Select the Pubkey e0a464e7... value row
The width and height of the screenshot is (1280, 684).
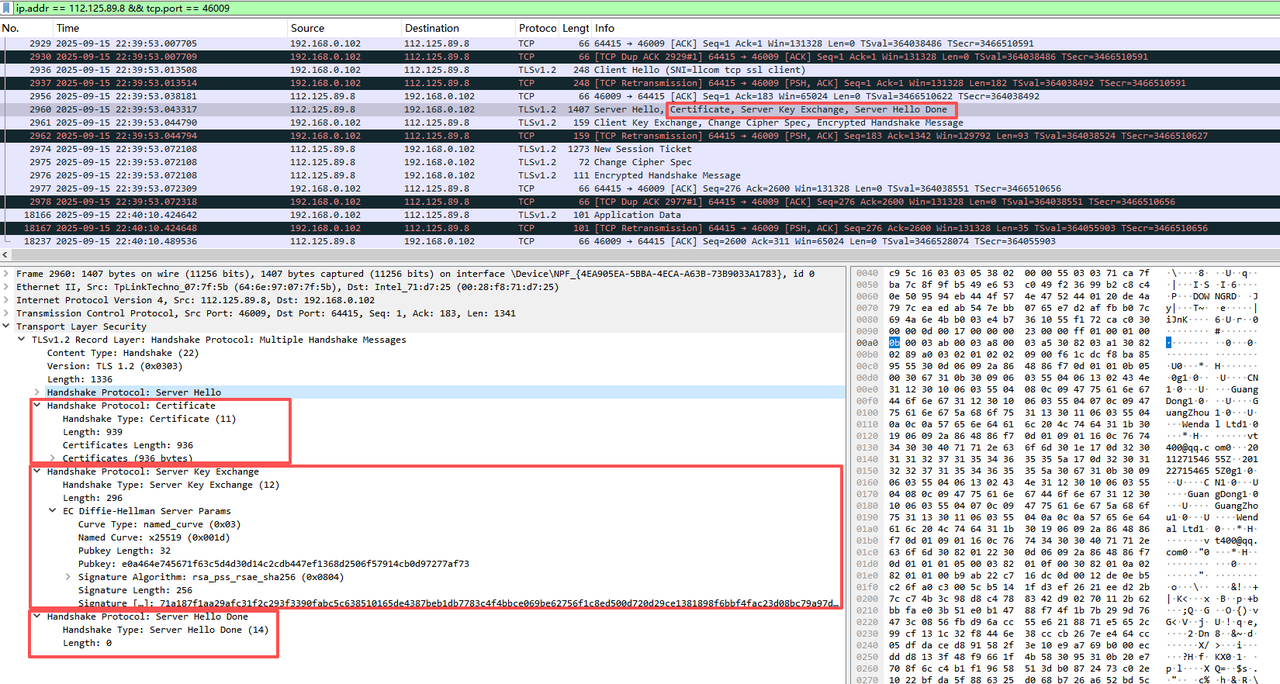[274, 564]
